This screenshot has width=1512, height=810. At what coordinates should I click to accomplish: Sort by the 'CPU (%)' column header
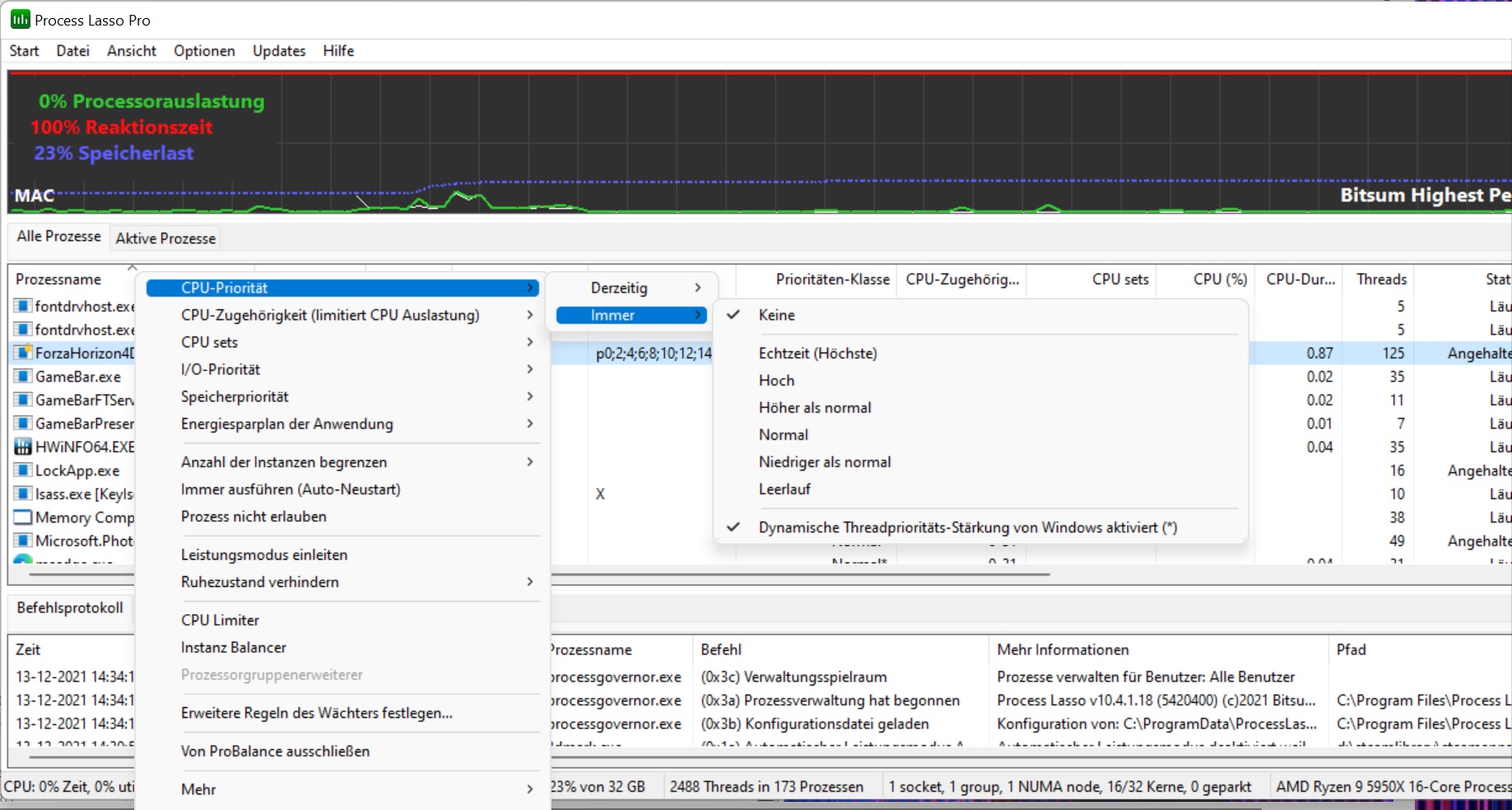[1221, 280]
